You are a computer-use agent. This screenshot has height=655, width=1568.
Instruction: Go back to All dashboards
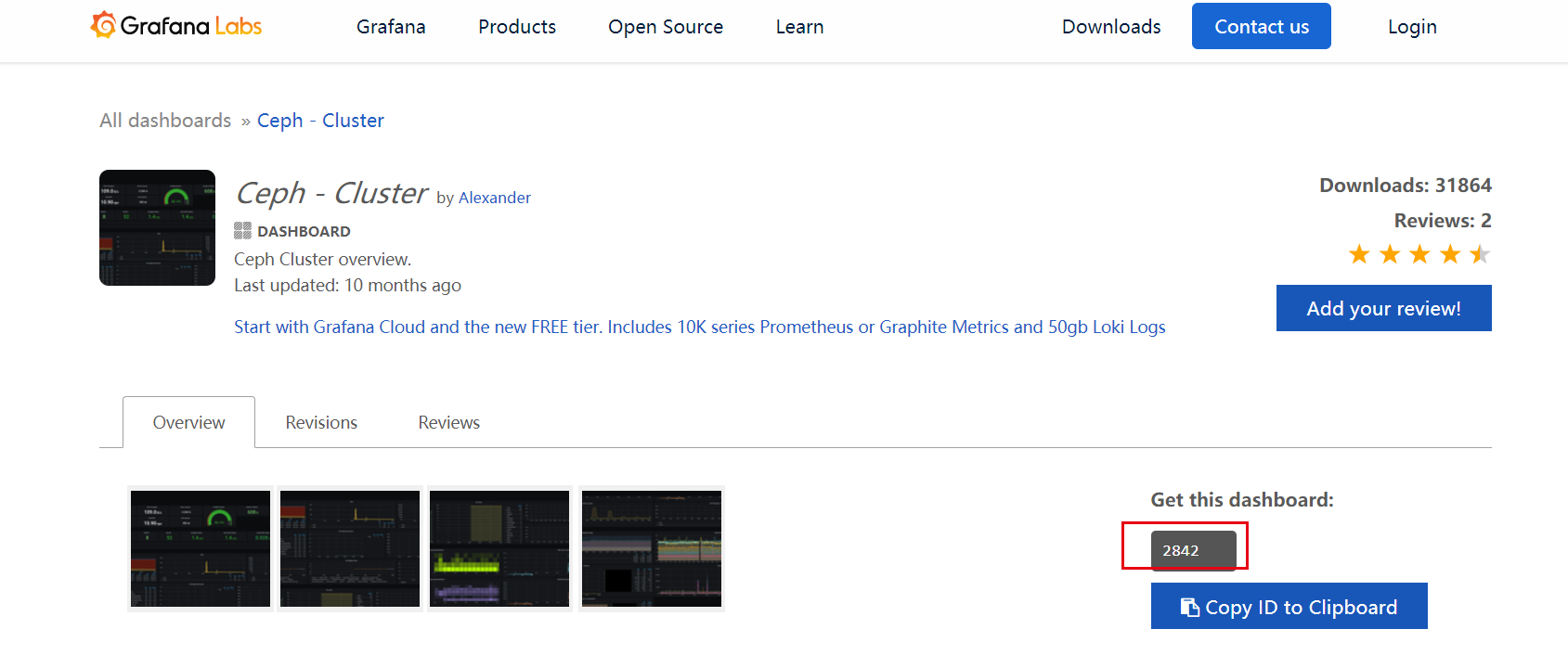(165, 121)
